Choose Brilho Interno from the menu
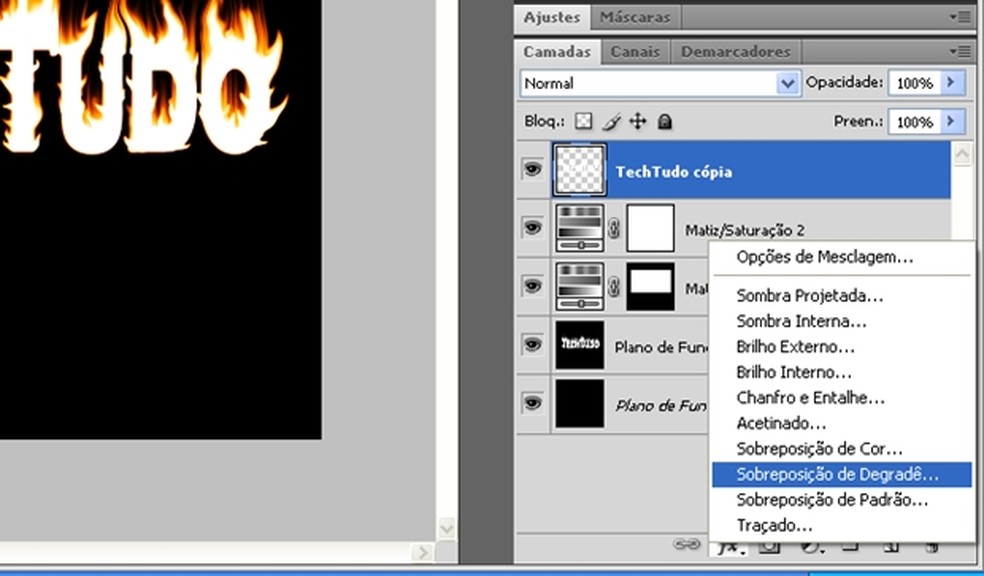Screen dimensions: 984x576 pos(842,372)
